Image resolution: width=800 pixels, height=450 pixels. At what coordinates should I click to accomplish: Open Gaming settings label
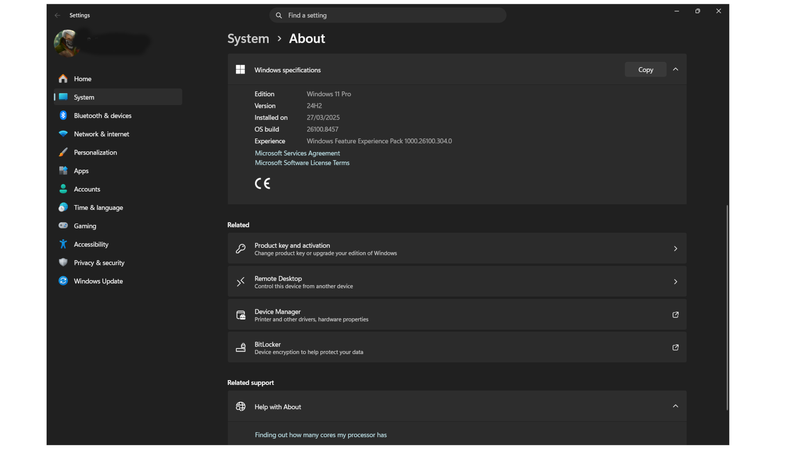tap(85, 226)
